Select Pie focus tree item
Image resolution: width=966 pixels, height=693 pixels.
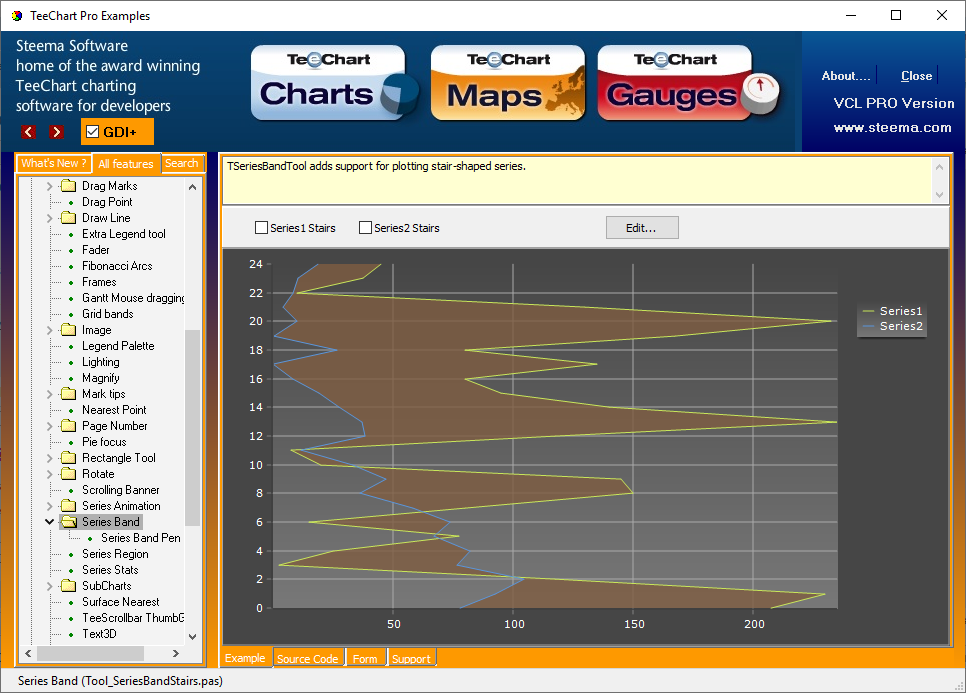(x=104, y=442)
